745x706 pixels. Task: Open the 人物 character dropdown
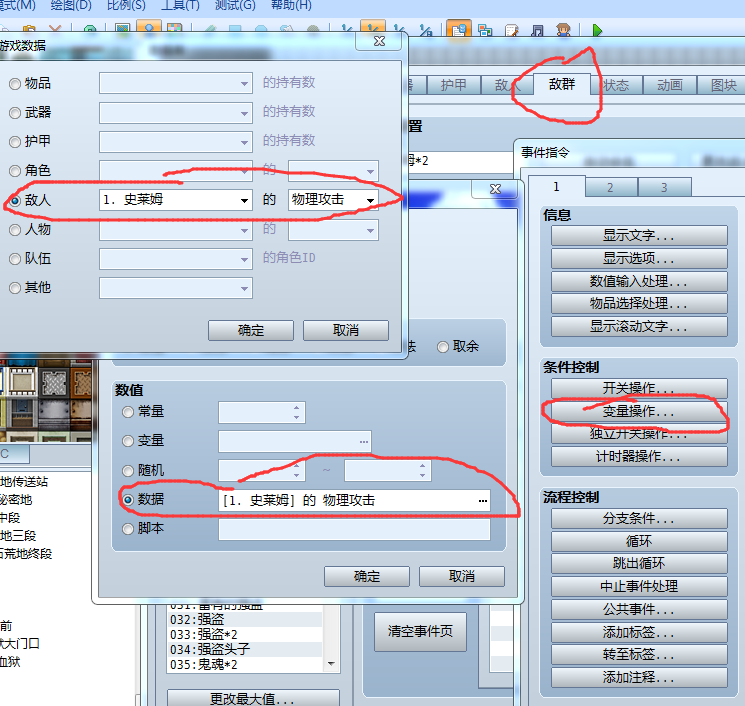[175, 230]
